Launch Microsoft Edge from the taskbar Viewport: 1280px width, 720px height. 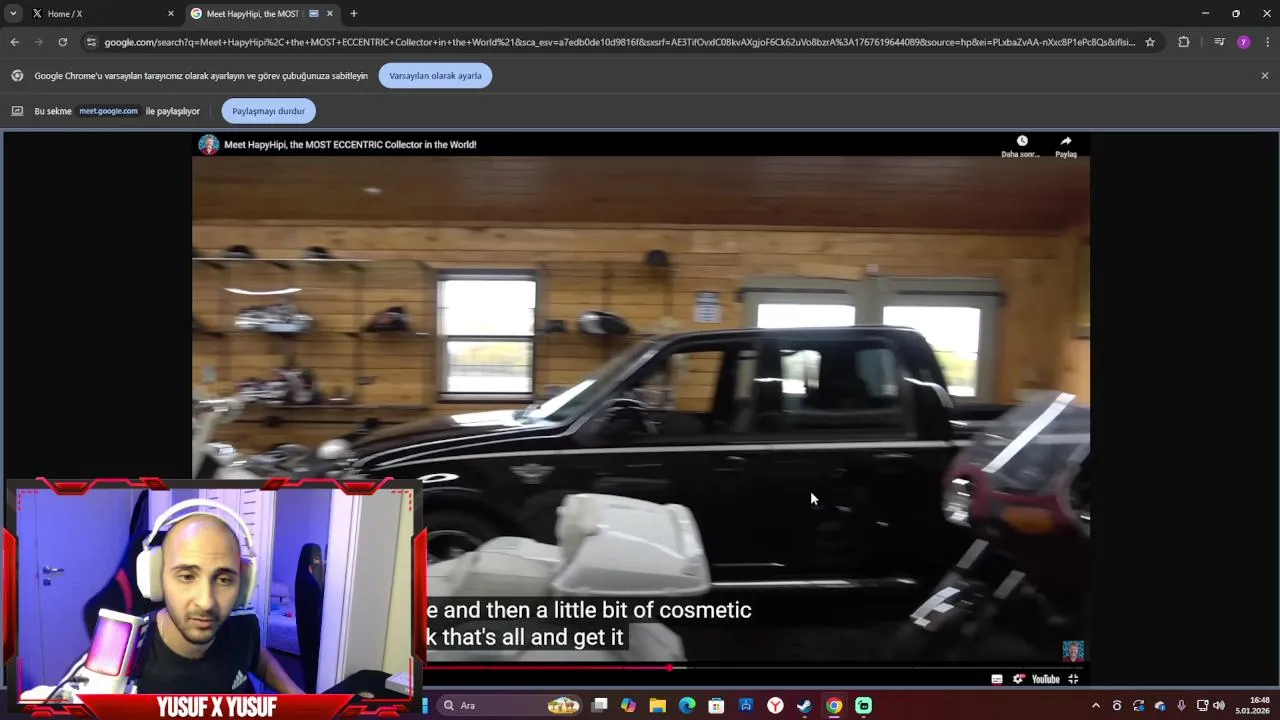click(x=687, y=705)
